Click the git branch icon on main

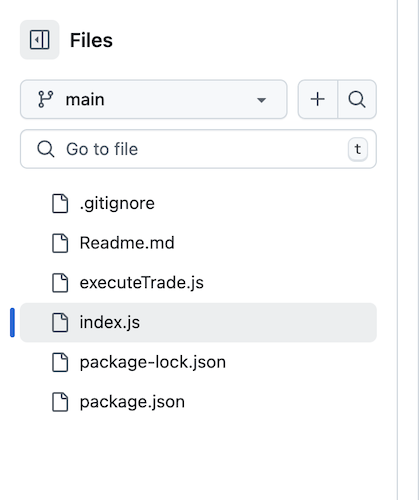[x=46, y=99]
